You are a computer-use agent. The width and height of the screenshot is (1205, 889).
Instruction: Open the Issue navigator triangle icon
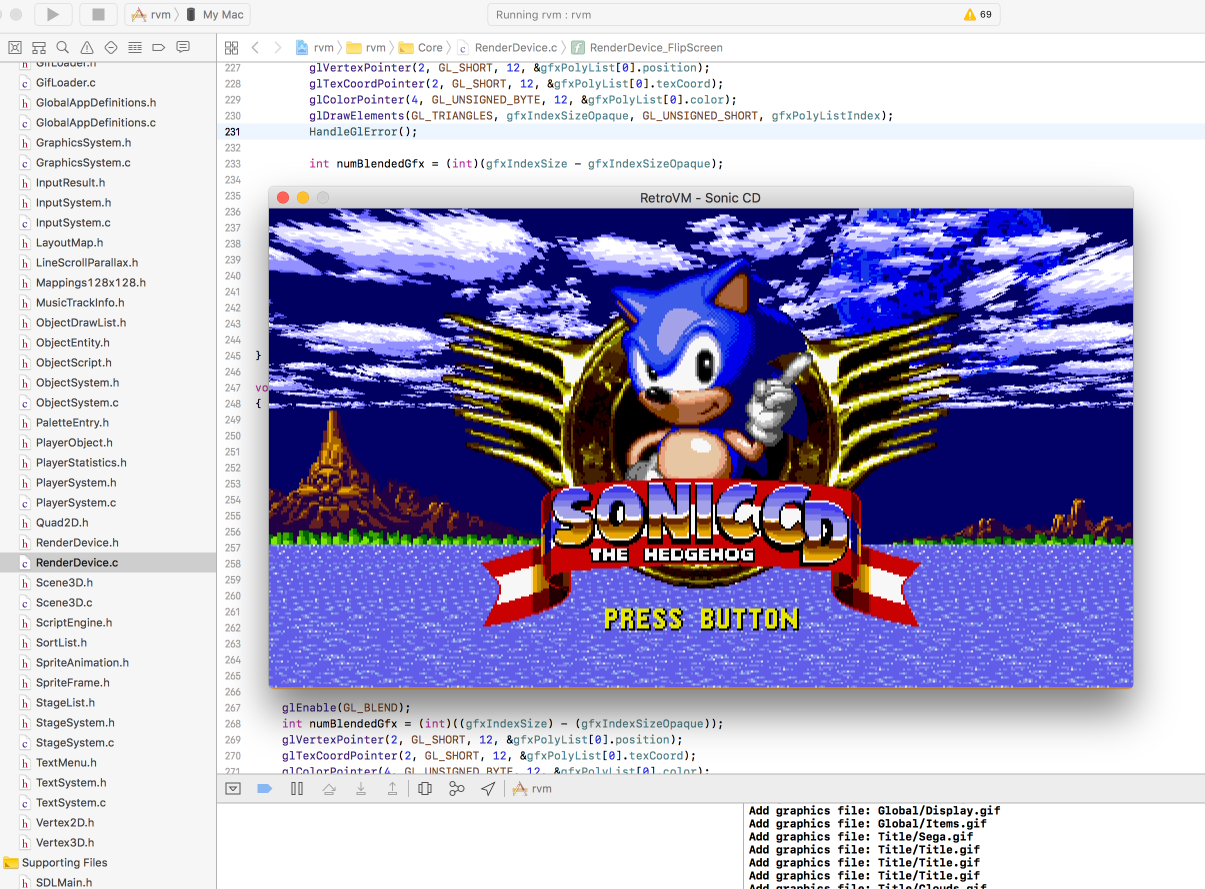click(x=87, y=47)
